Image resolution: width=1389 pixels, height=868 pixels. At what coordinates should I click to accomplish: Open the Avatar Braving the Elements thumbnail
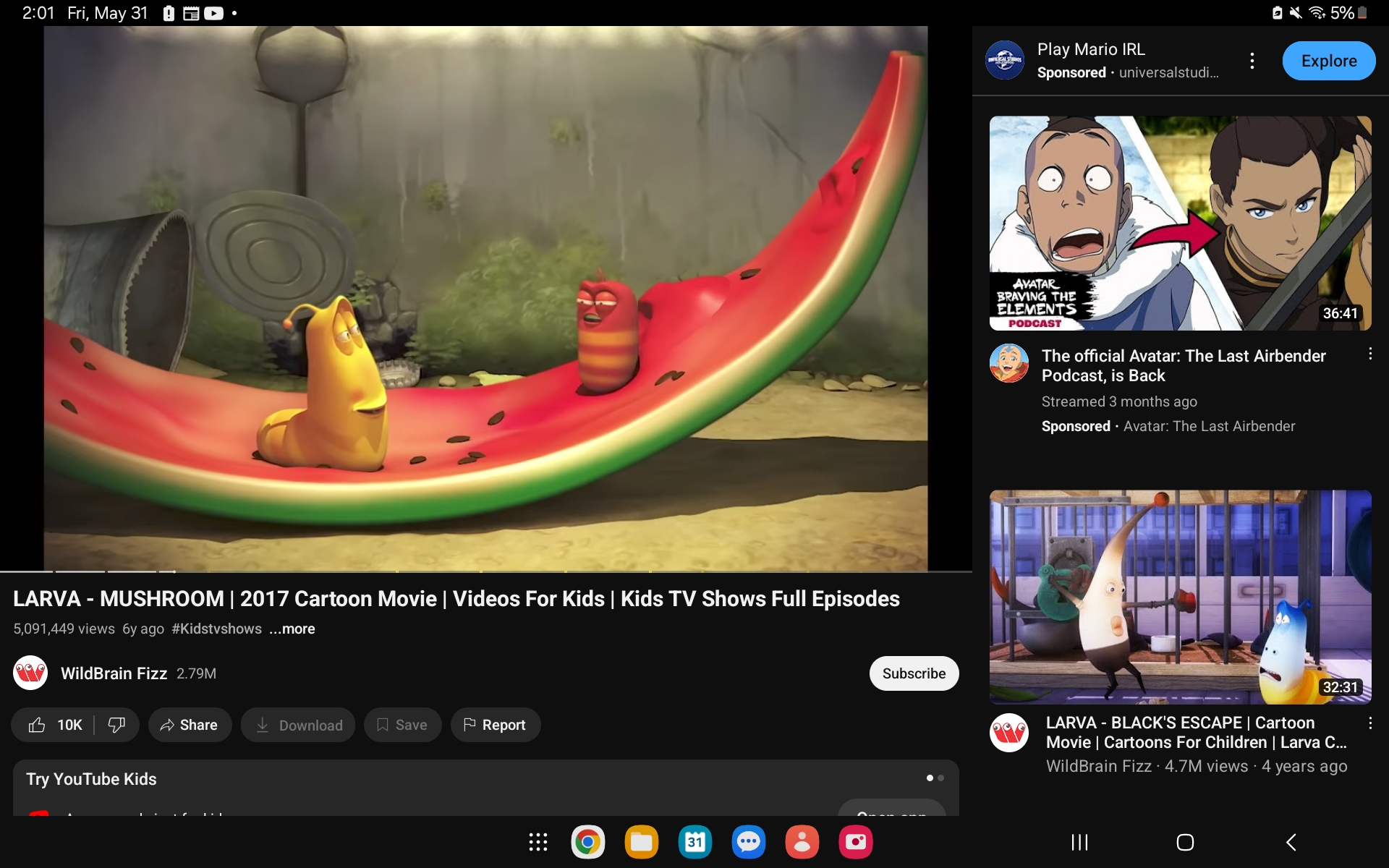1180,223
